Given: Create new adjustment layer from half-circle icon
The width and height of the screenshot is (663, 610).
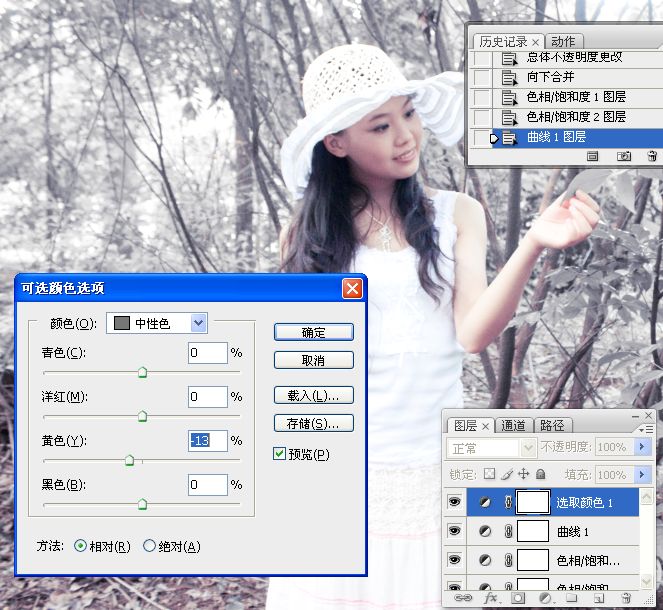Looking at the screenshot, I should pyautogui.click(x=546, y=598).
